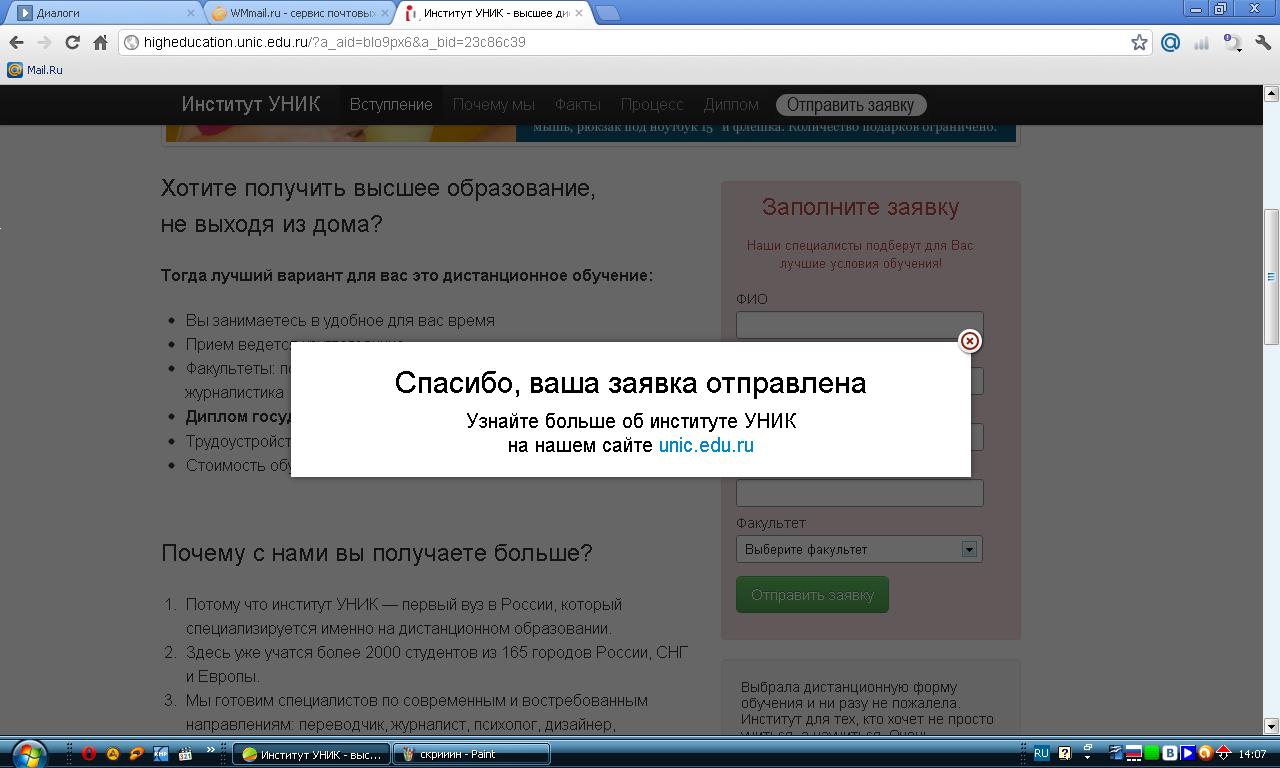Click the taskbar clock showing 14:07
1280x768 pixels.
1252,754
